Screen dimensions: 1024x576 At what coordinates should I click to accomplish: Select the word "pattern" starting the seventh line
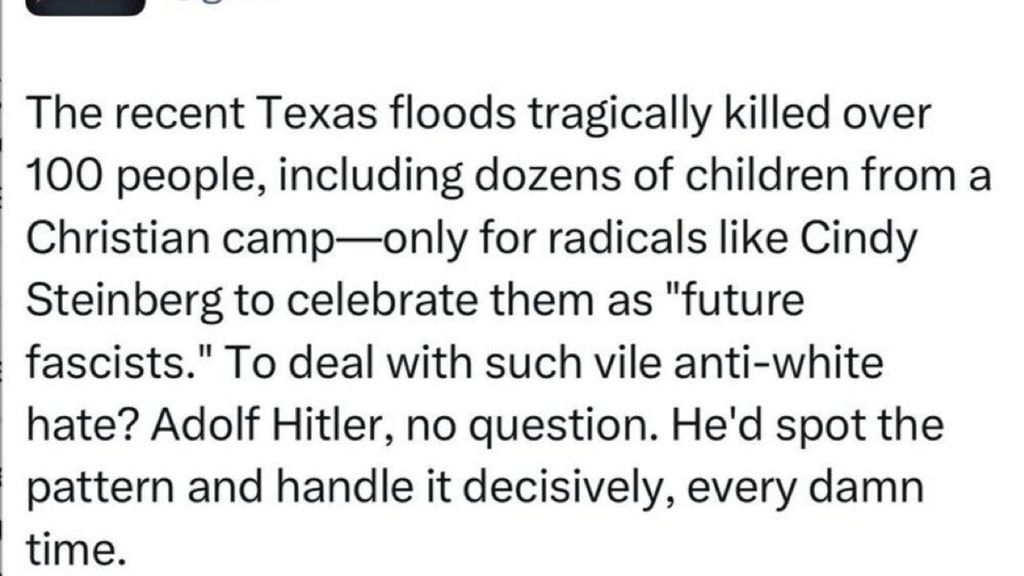pos(101,488)
